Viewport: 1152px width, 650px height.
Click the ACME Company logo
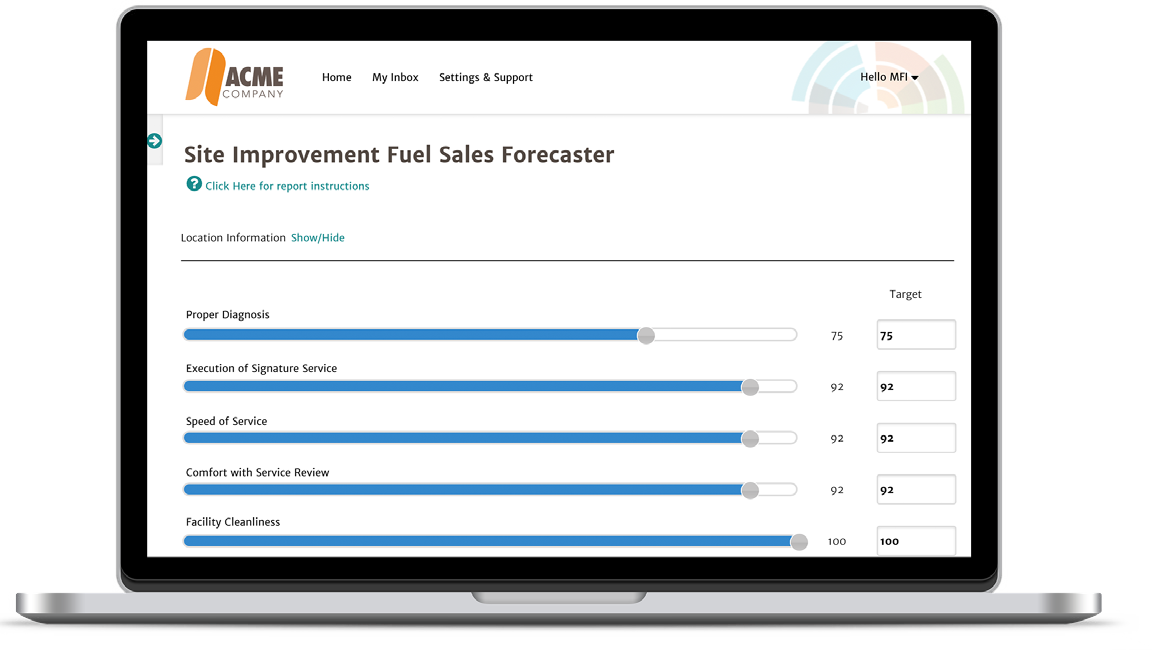234,76
